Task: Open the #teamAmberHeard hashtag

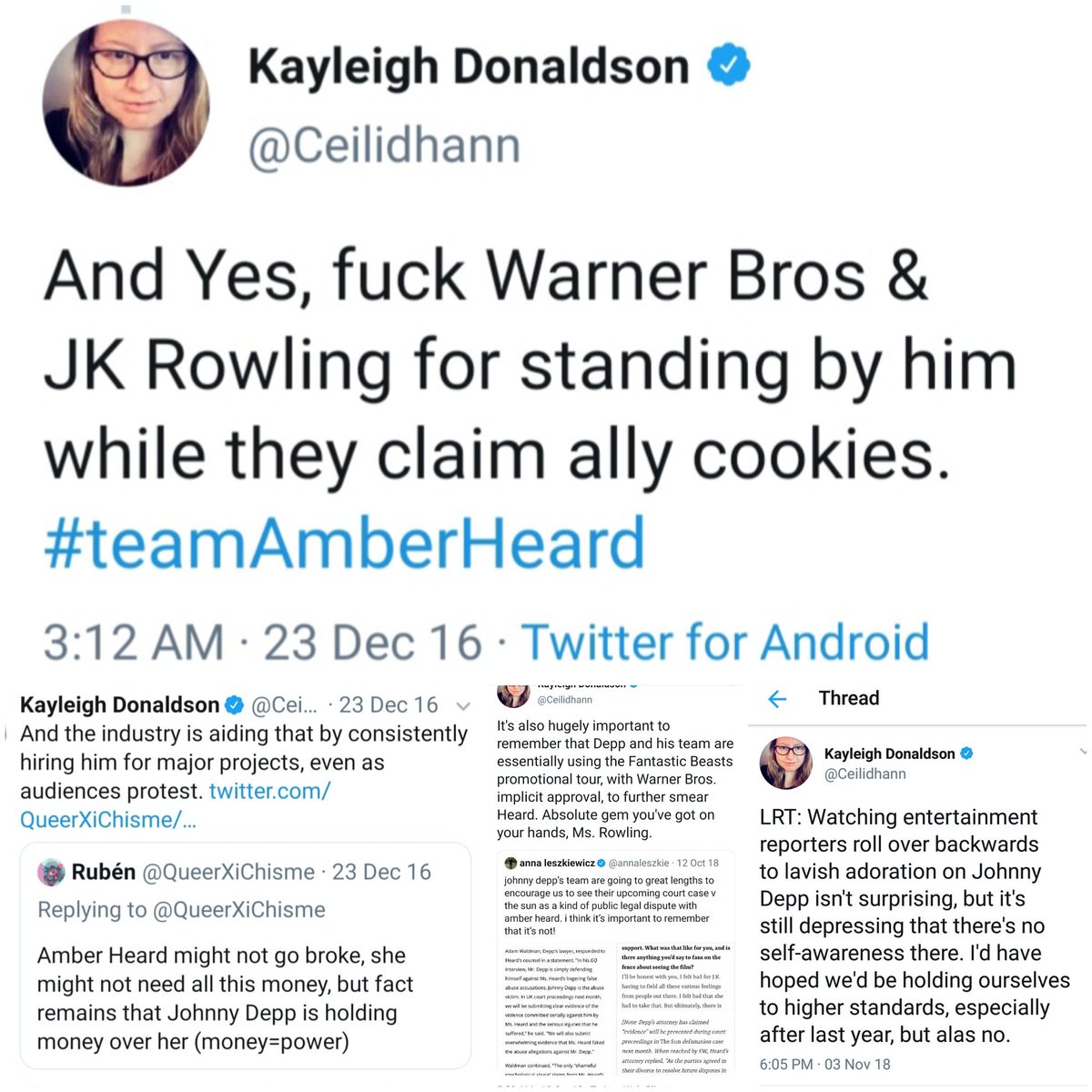Action: pyautogui.click(x=345, y=542)
